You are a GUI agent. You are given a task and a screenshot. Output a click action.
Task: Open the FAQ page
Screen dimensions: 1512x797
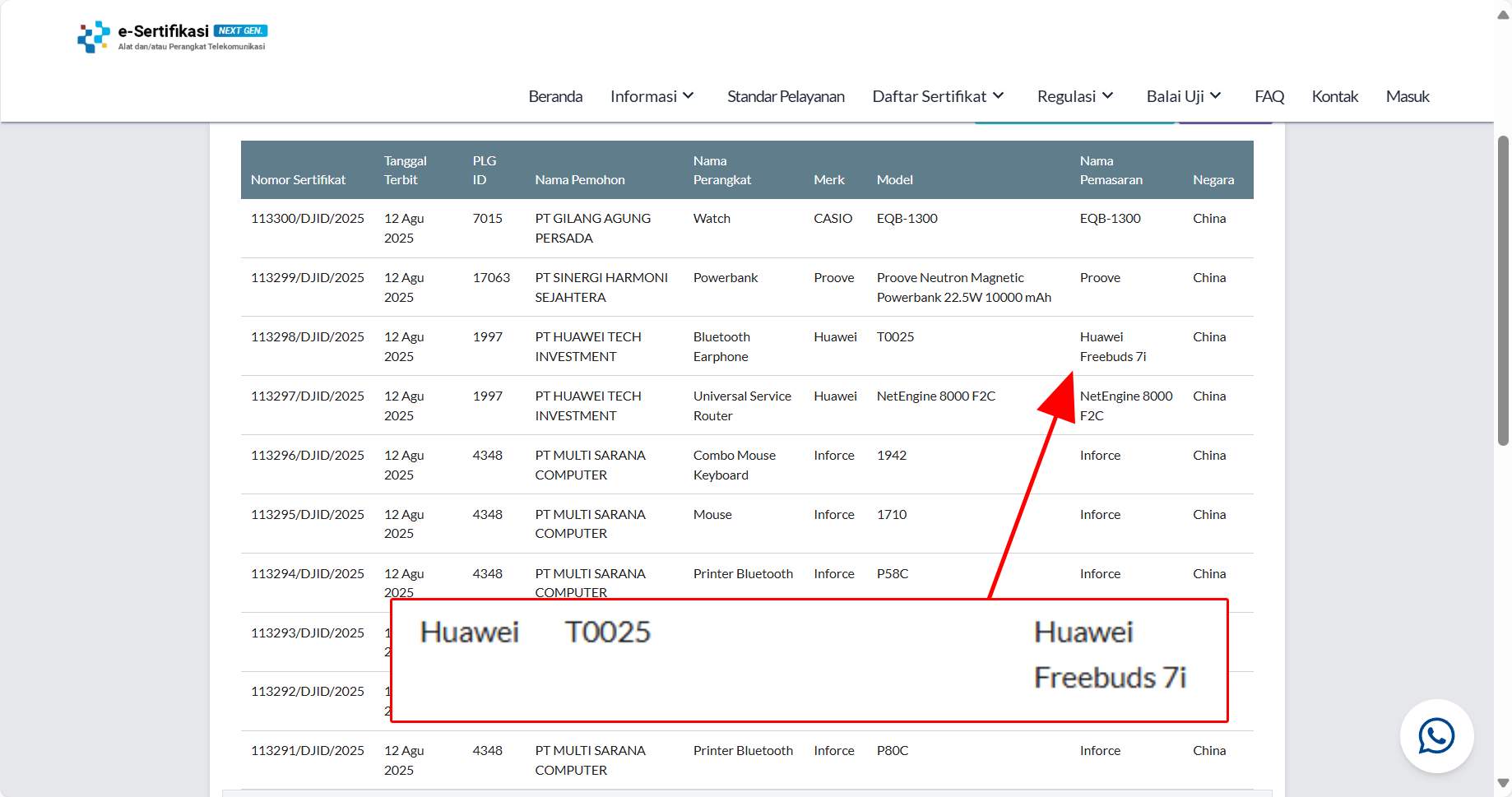pos(1269,96)
